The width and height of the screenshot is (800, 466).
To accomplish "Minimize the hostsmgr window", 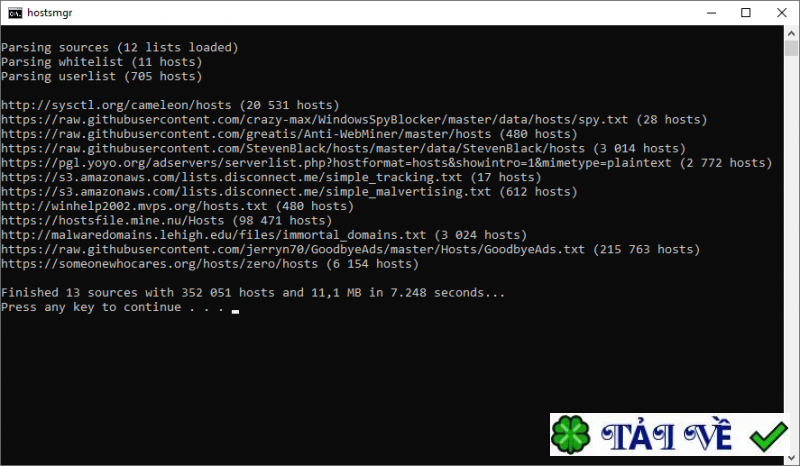I will point(712,13).
